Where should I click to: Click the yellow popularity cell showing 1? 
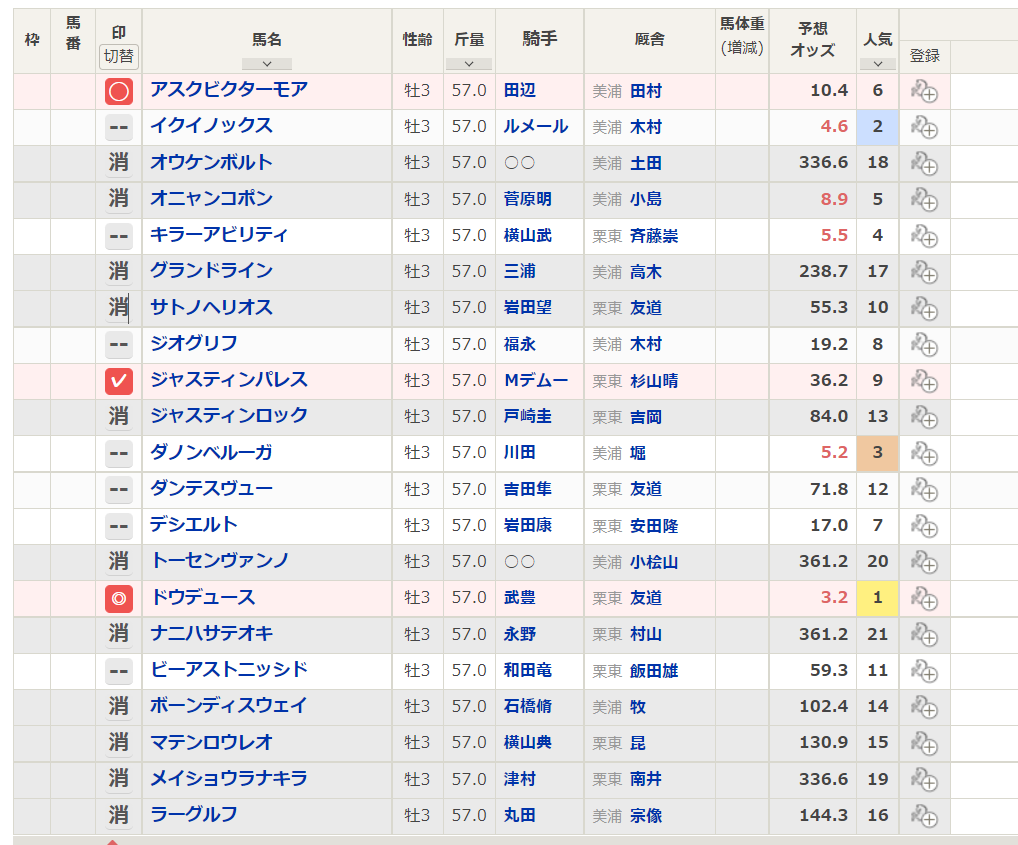pos(877,598)
